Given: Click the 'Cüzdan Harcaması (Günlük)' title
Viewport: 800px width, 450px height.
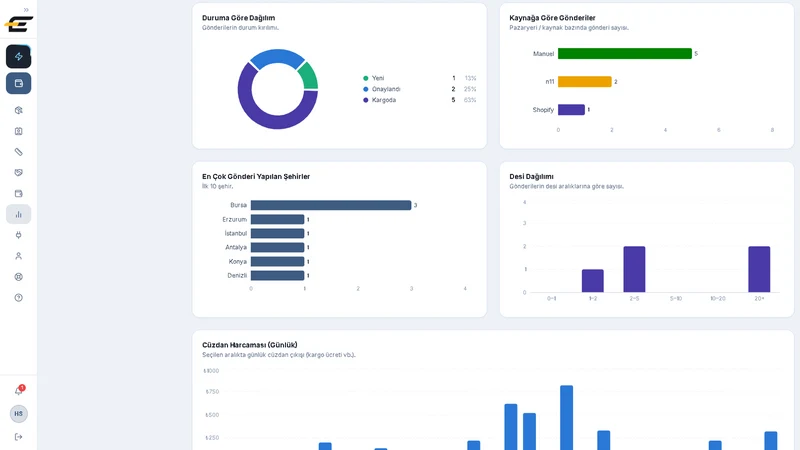Looking at the screenshot, I should coord(249,345).
